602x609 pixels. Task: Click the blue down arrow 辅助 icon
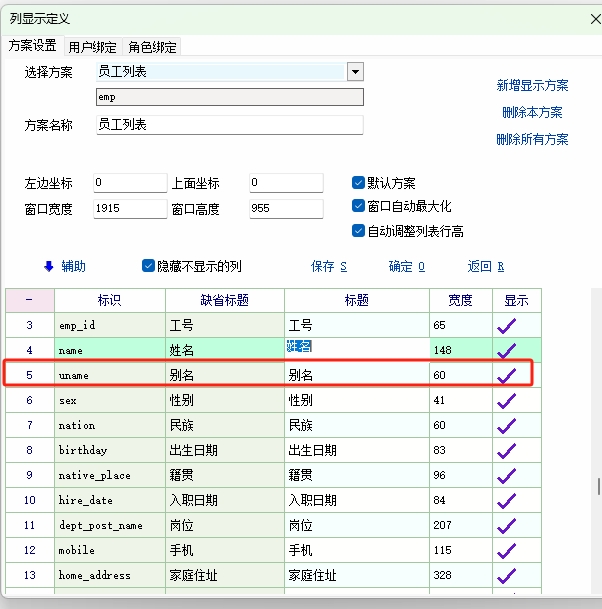click(48, 266)
